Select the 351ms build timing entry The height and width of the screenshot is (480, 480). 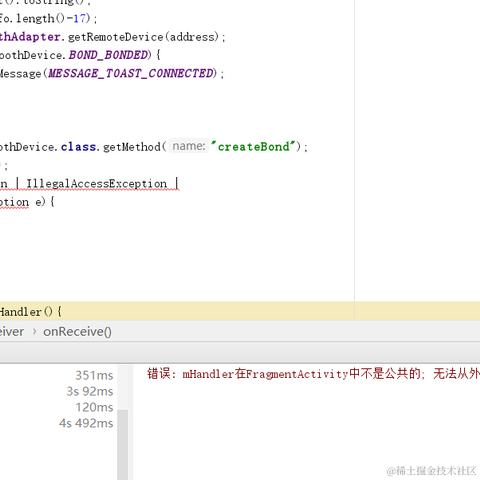(94, 375)
